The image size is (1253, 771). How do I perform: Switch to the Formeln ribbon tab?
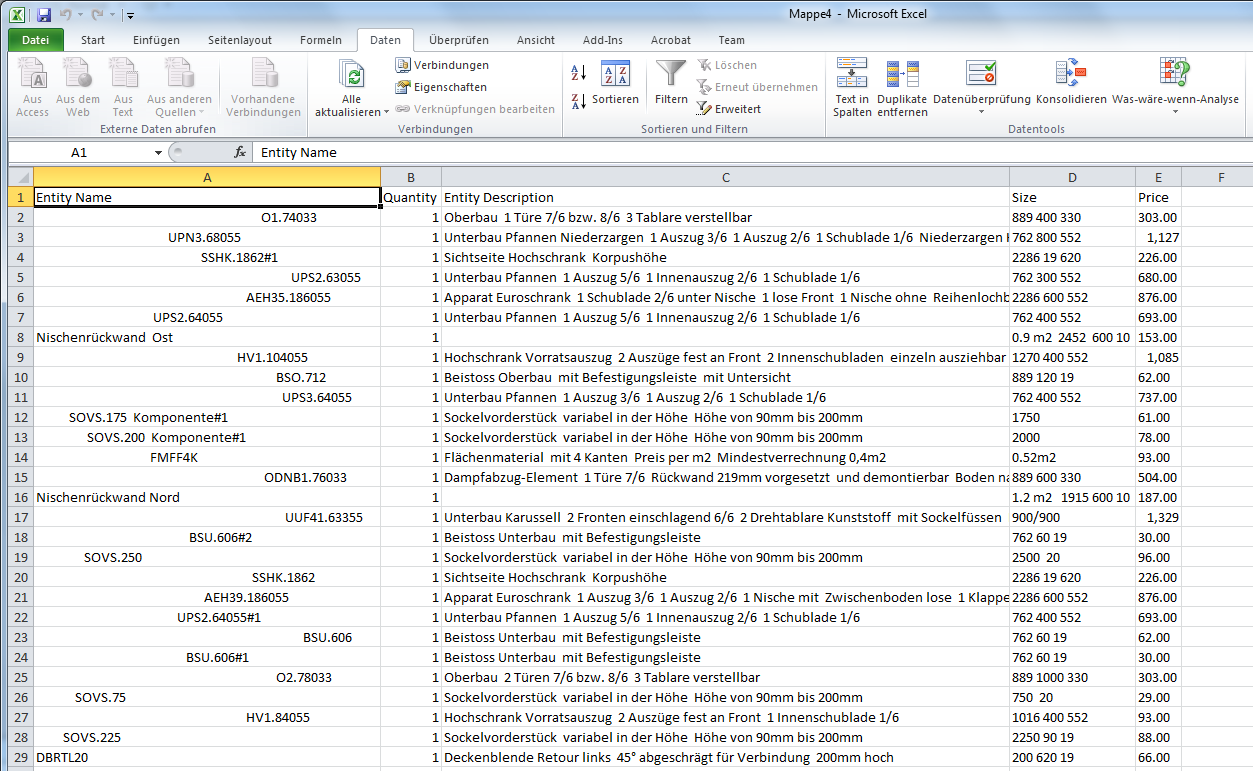click(x=320, y=40)
